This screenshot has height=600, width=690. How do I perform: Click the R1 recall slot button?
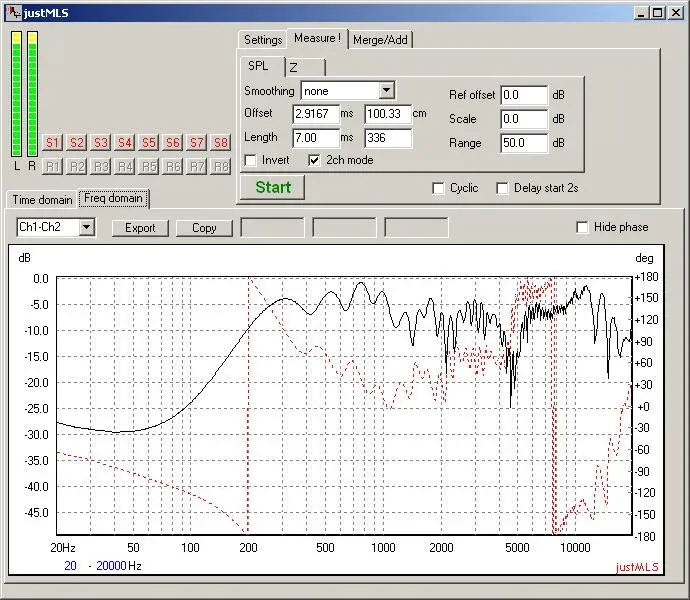point(52,166)
